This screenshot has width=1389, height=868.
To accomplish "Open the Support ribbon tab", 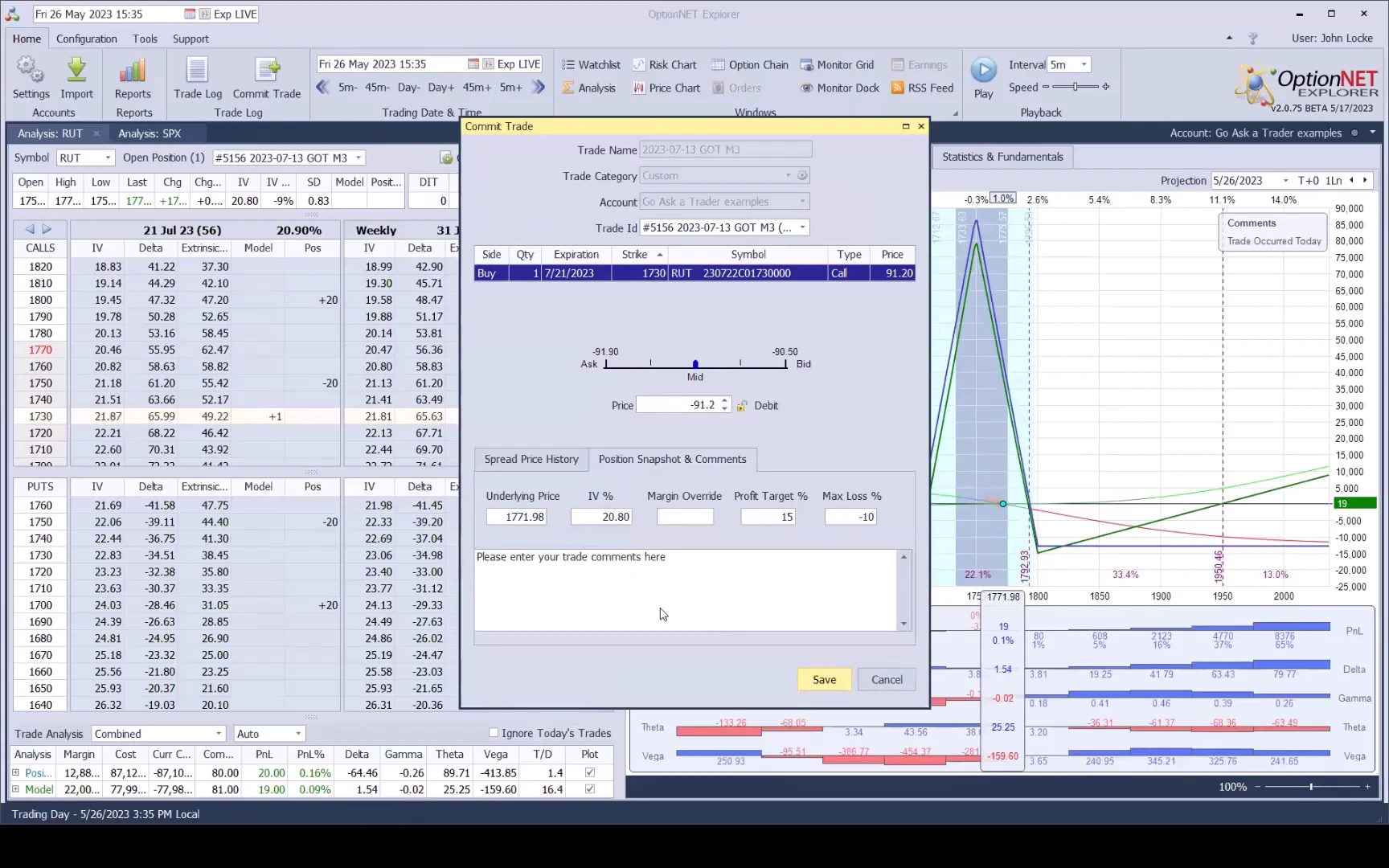I will click(x=191, y=39).
